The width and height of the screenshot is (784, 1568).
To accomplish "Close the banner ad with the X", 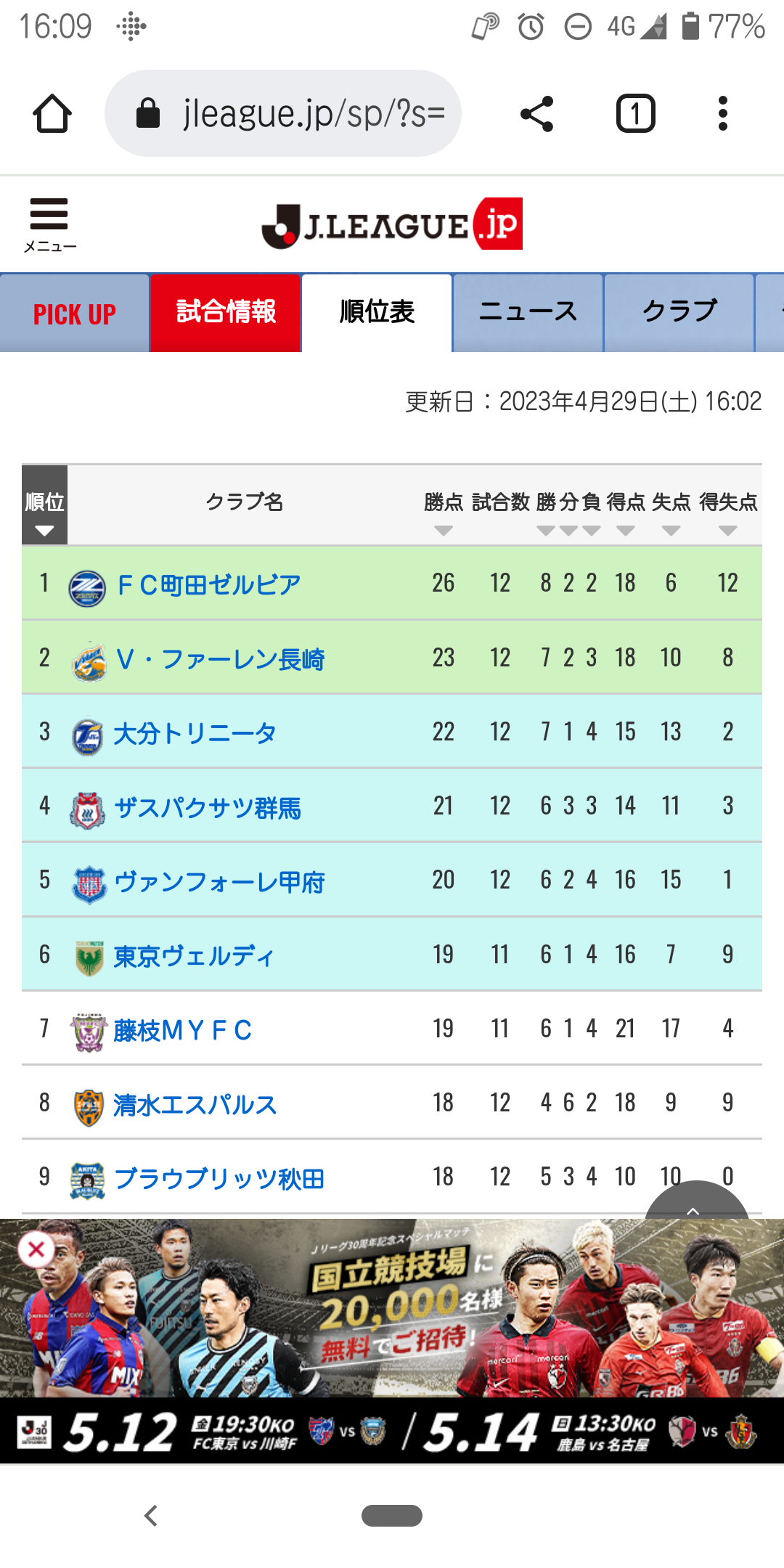I will point(36,1249).
